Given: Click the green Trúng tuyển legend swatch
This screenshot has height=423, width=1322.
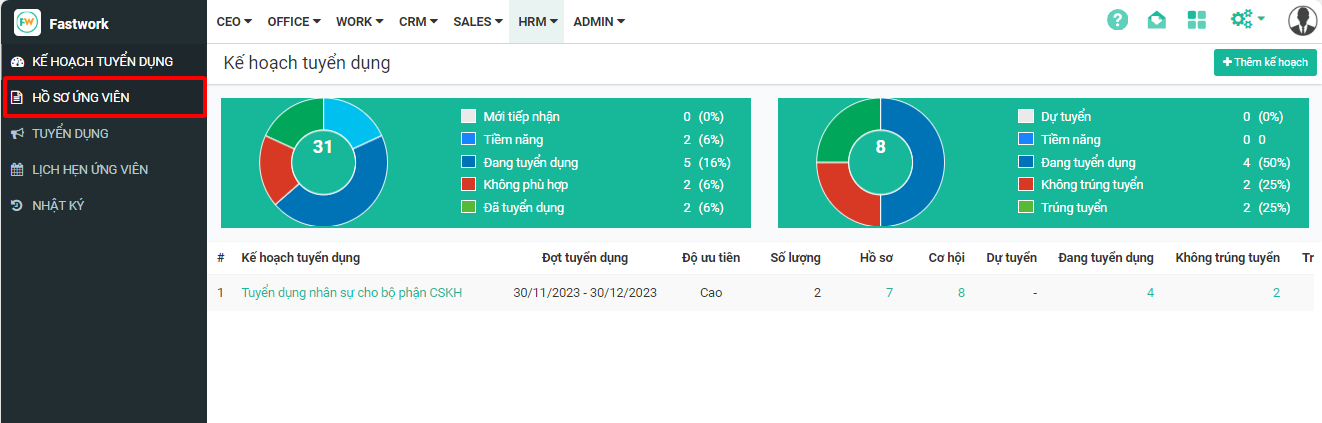Looking at the screenshot, I should point(1025,208).
